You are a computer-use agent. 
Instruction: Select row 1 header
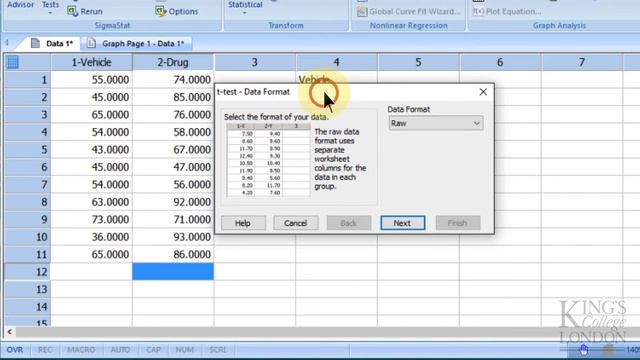(27, 80)
